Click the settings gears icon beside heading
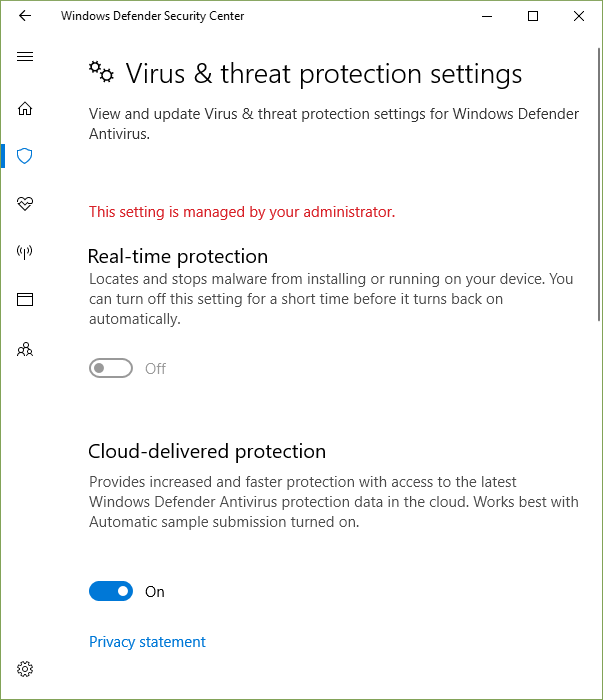The image size is (603, 700). (x=101, y=72)
